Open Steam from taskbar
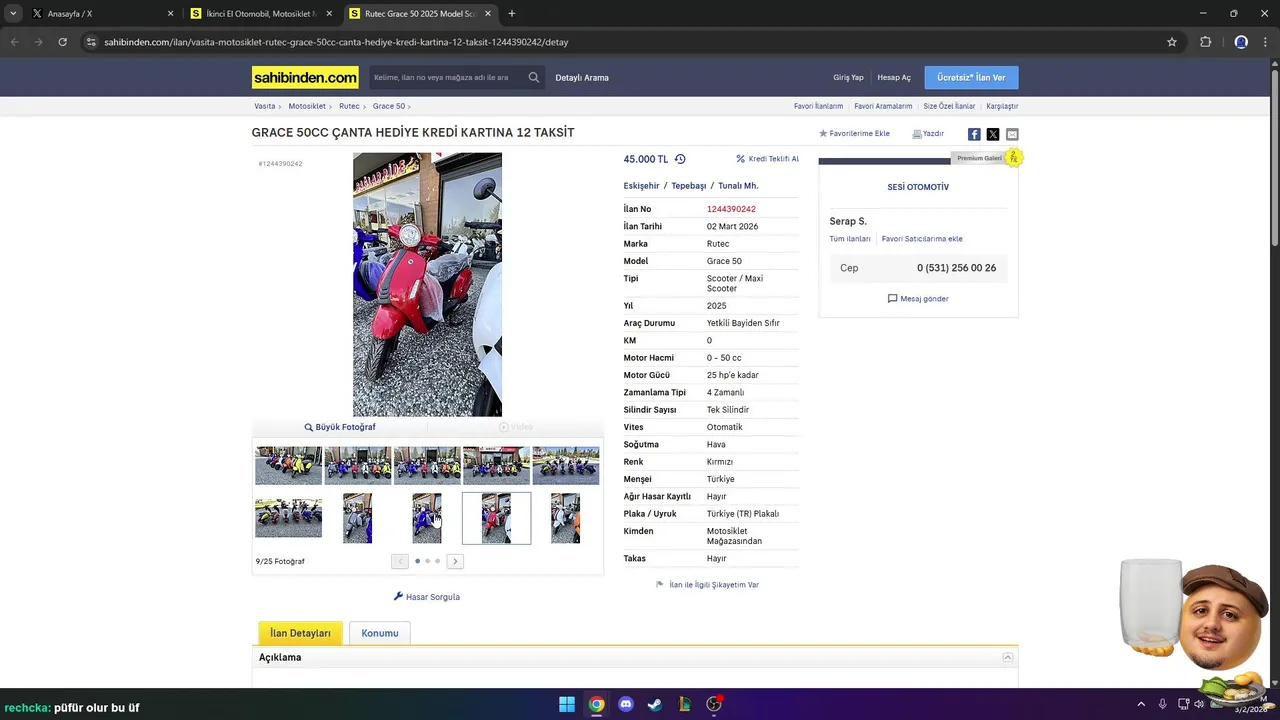The image size is (1280, 720). [x=655, y=704]
